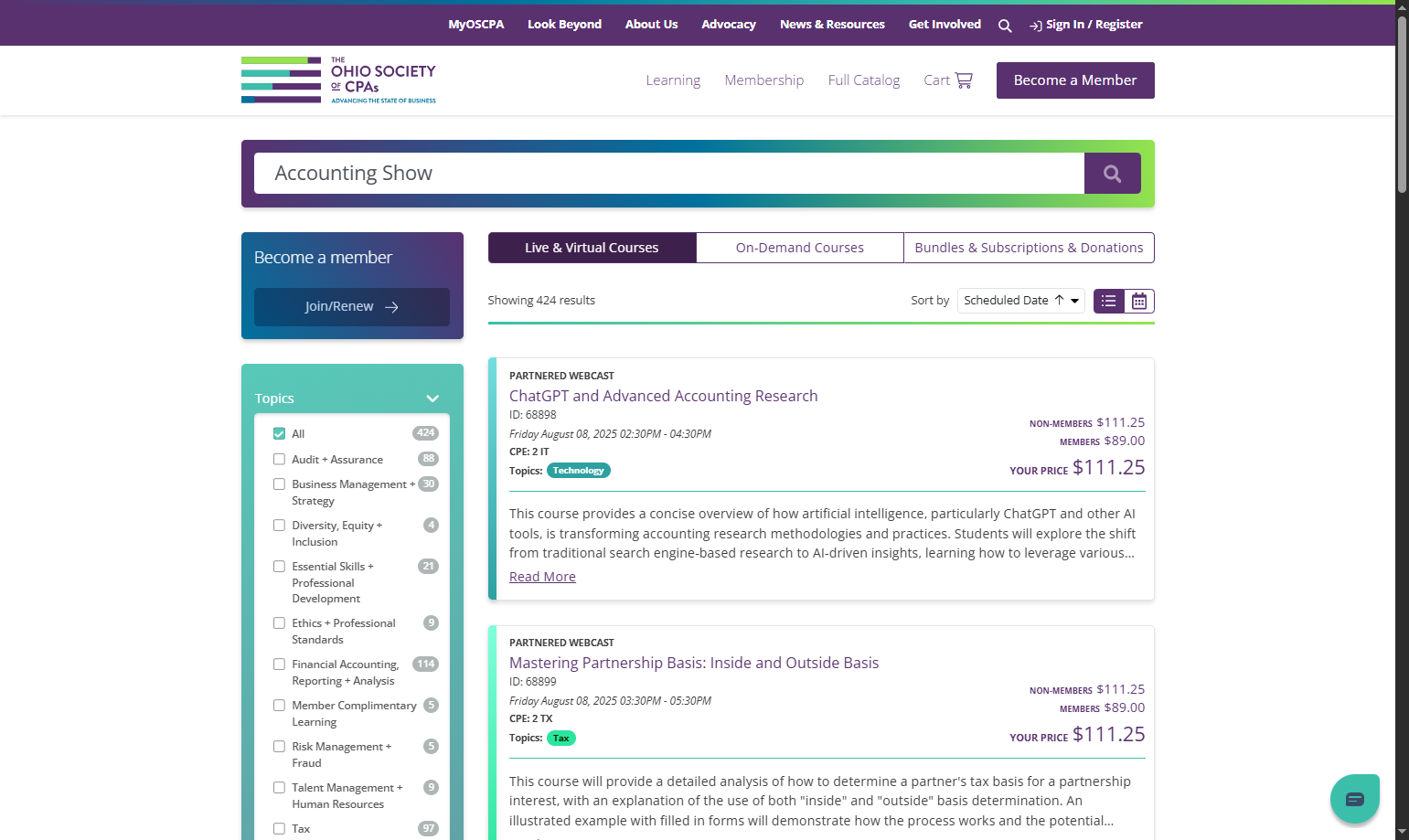This screenshot has height=840, width=1409.
Task: Open Mastering Partnership Basis course title
Action: [694, 663]
